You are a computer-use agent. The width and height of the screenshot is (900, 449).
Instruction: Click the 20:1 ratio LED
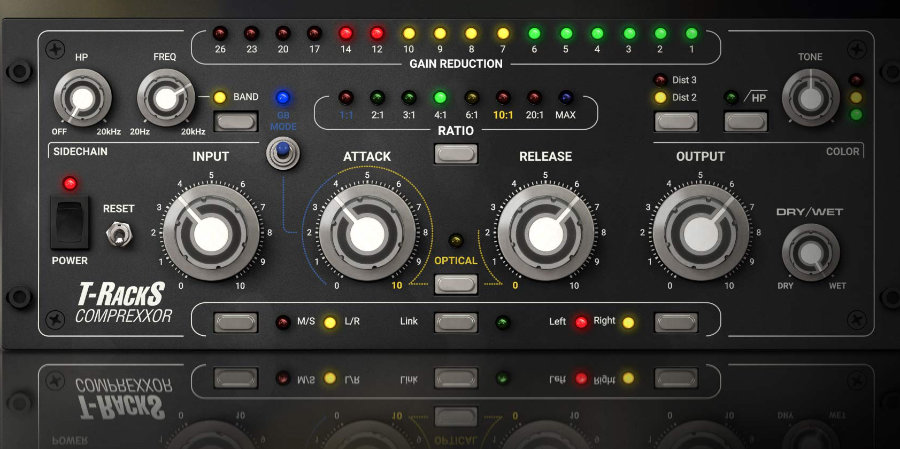click(x=534, y=97)
